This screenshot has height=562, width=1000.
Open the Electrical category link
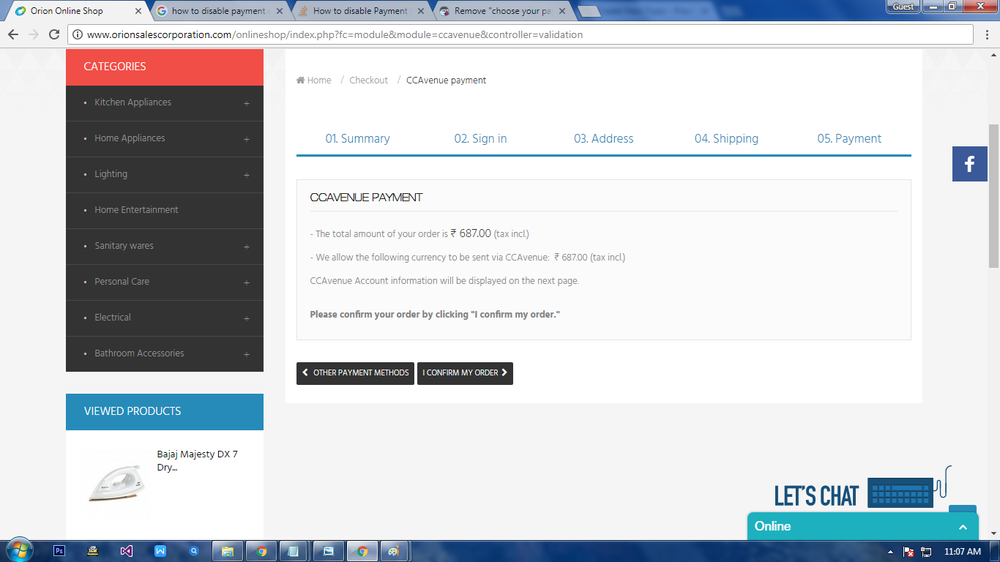coord(112,317)
